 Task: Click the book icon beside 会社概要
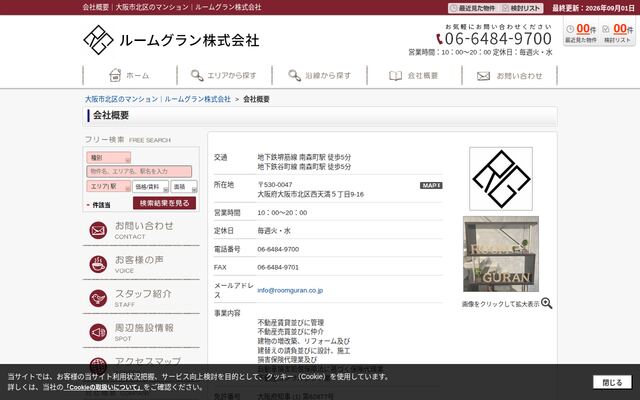395,76
